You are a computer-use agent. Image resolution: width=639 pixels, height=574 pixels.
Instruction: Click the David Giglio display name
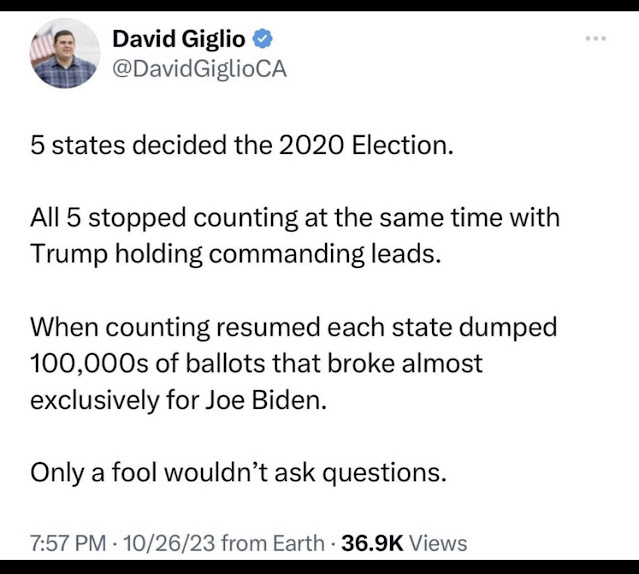tap(179, 39)
